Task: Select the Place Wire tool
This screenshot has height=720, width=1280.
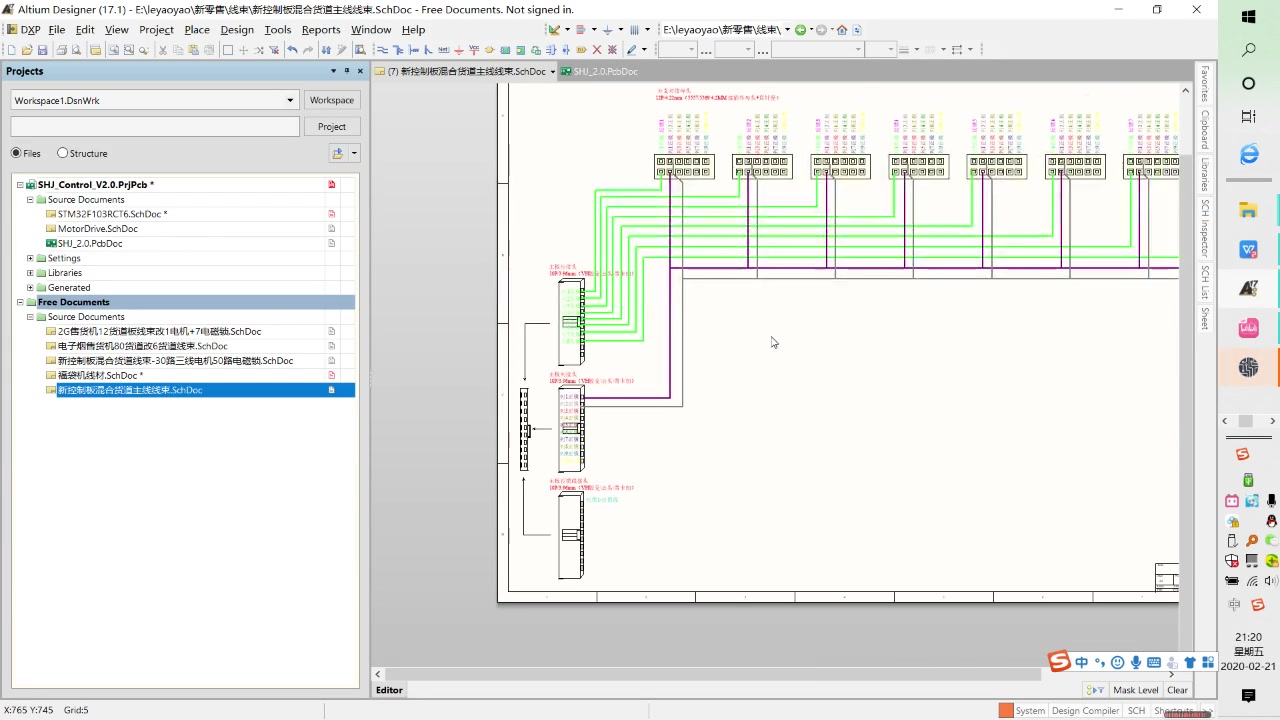Action: [x=383, y=49]
